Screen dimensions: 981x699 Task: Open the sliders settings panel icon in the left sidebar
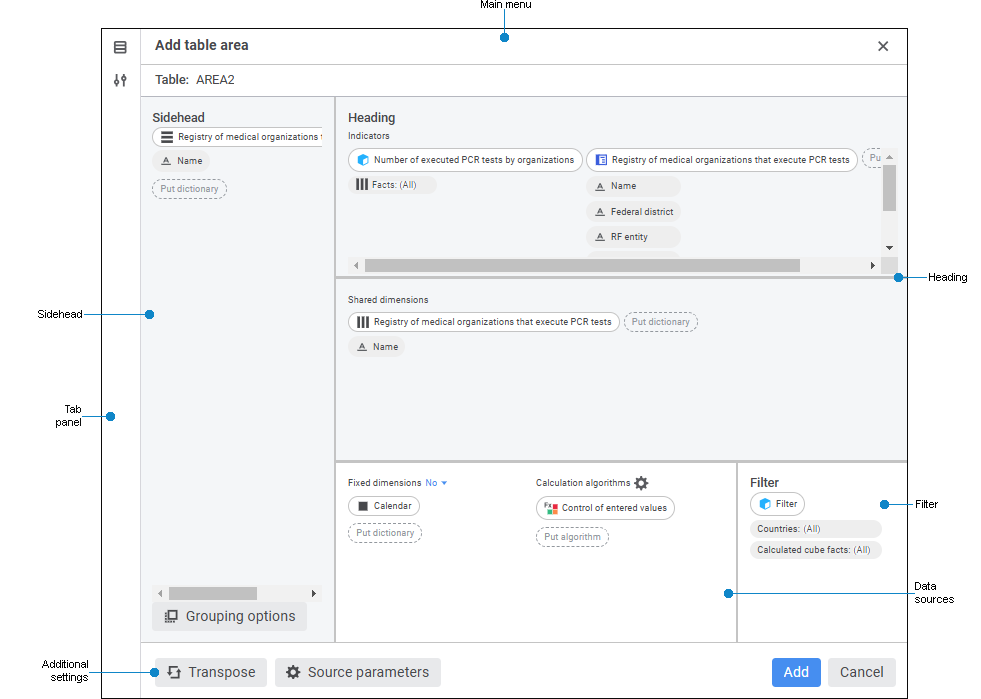pyautogui.click(x=120, y=81)
